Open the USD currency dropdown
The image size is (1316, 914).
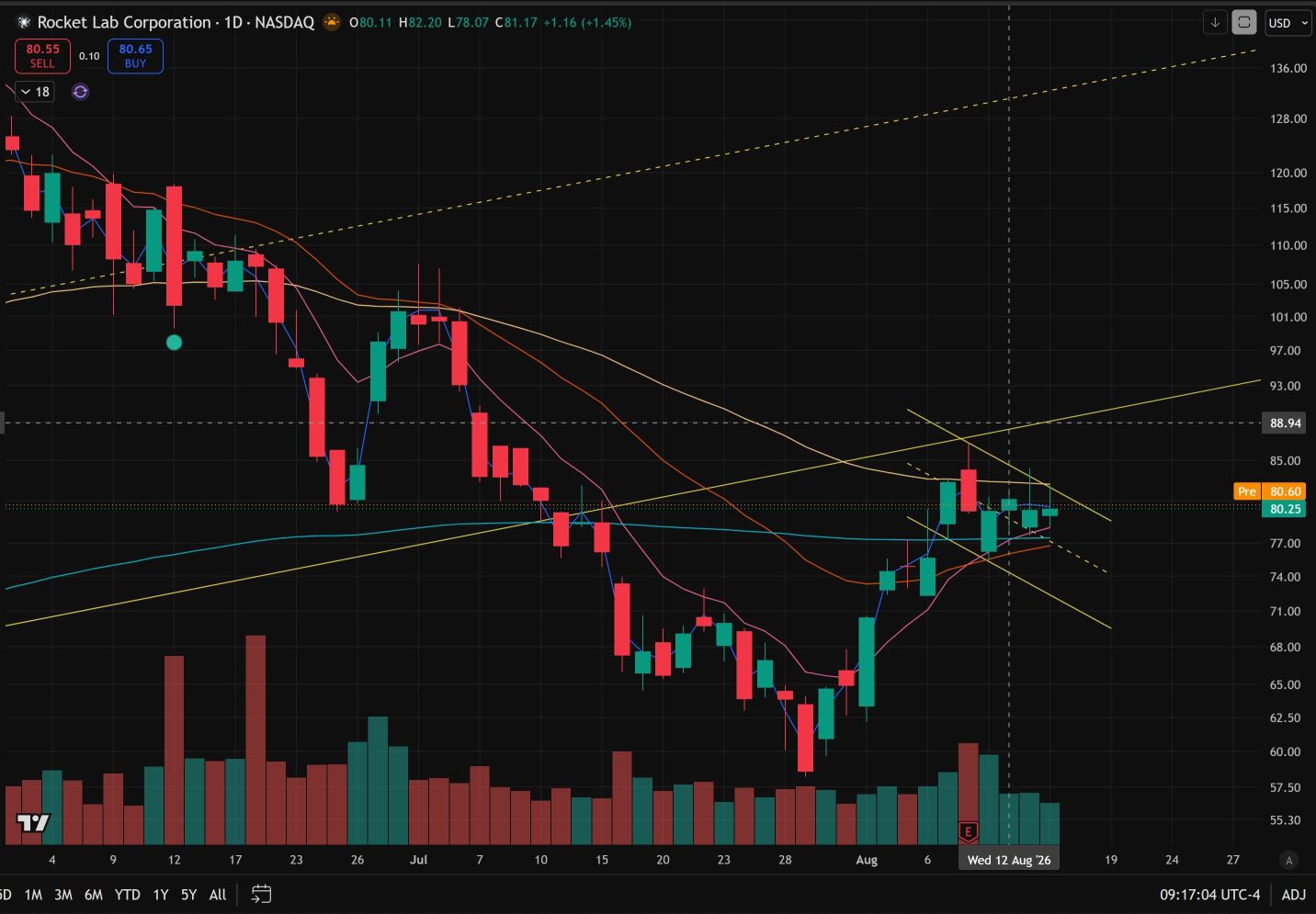pos(1288,22)
